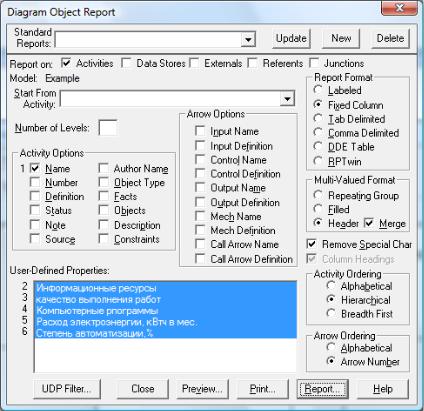Enable the Junctions checkbox
Viewport: 424px width, 411px height.
[x=314, y=63]
